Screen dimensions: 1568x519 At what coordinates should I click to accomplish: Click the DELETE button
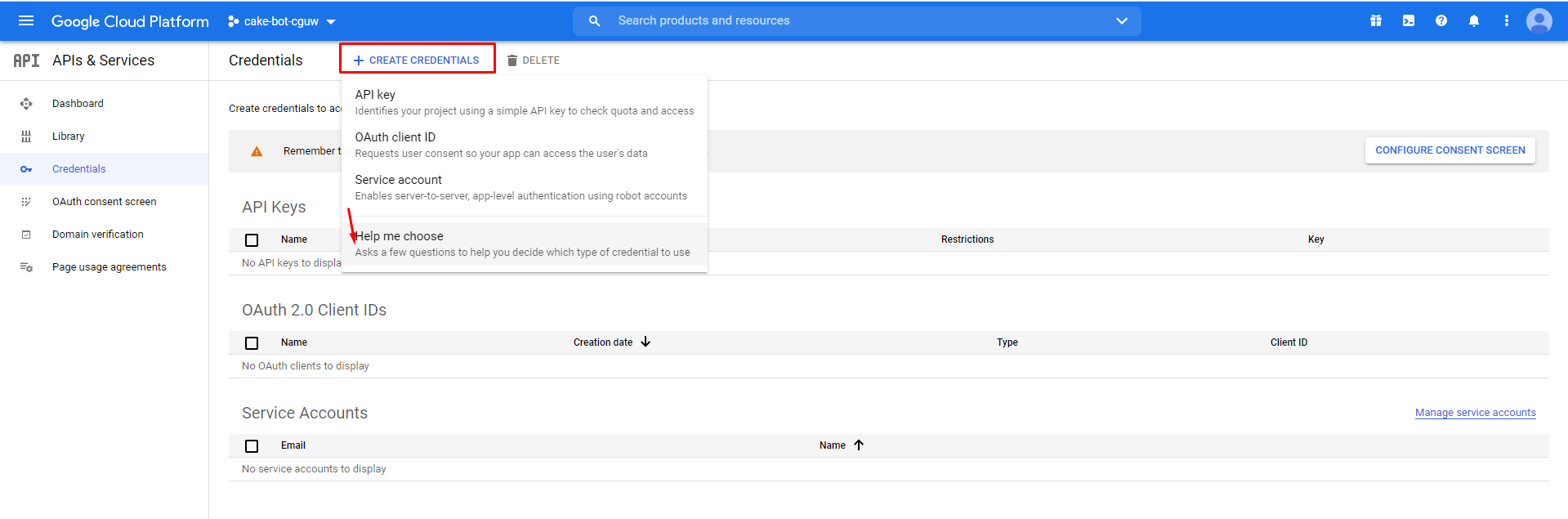(x=534, y=60)
